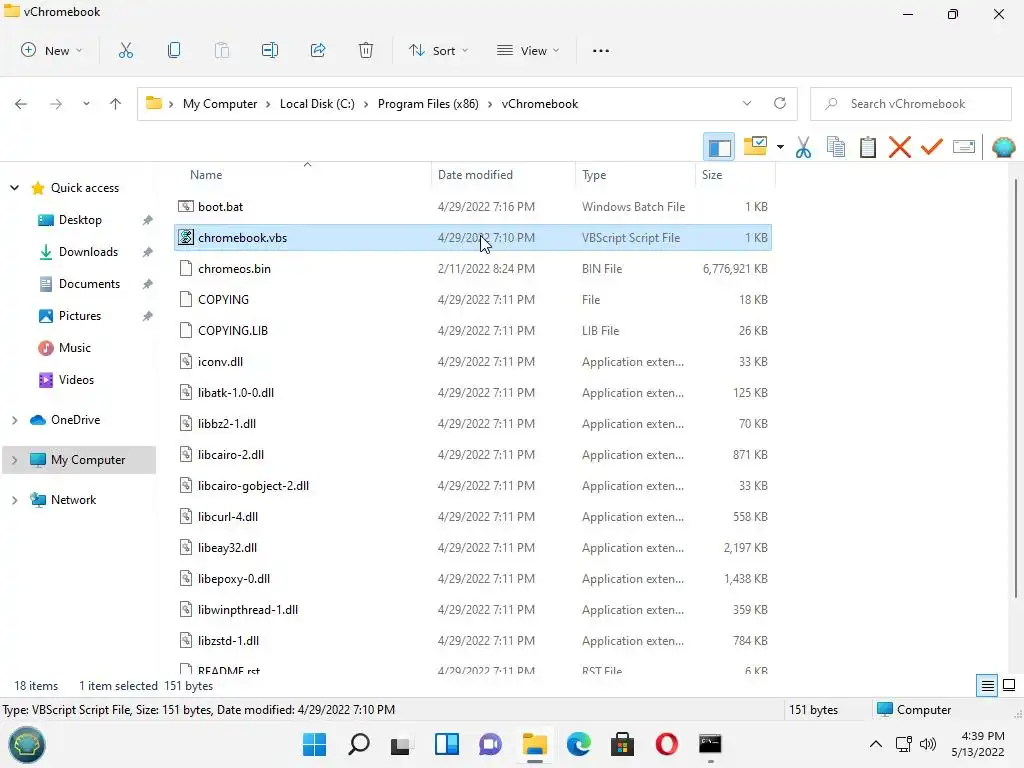Screen dimensions: 1024x768
Task: Expand the address bar history dropdown
Action: coord(747,103)
